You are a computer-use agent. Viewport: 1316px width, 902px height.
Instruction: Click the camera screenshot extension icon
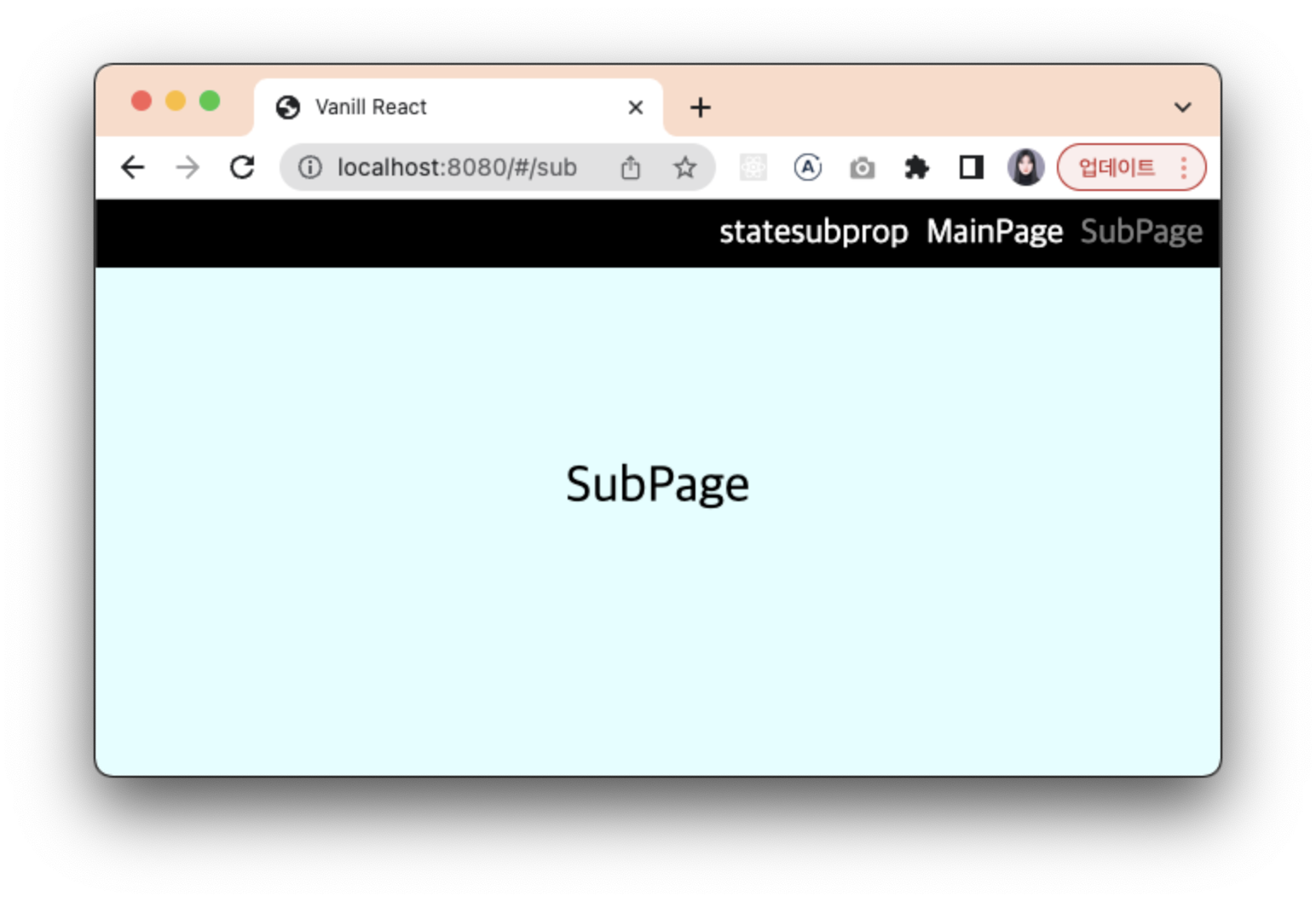[x=862, y=168]
